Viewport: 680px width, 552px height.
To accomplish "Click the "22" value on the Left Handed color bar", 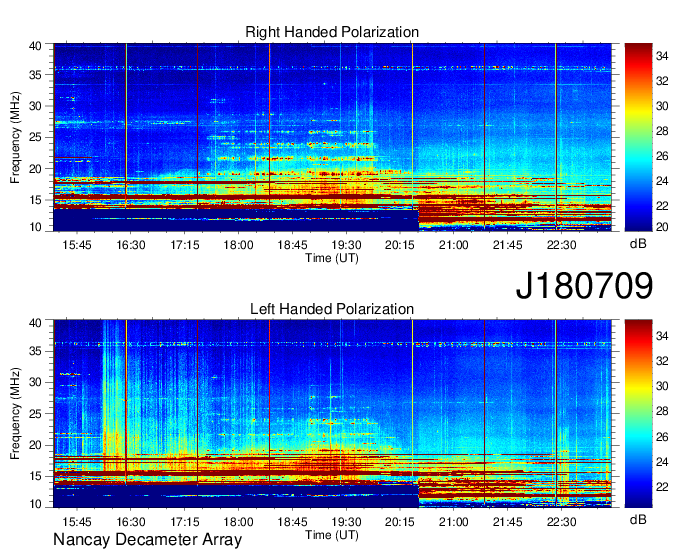I will point(662,487).
